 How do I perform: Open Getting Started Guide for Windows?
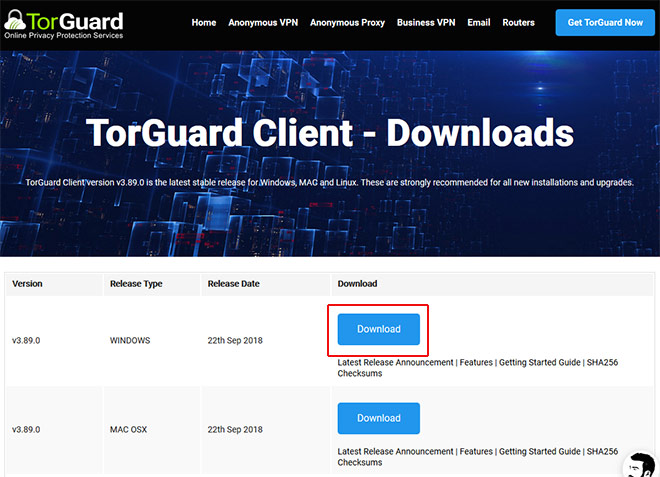coord(538,362)
